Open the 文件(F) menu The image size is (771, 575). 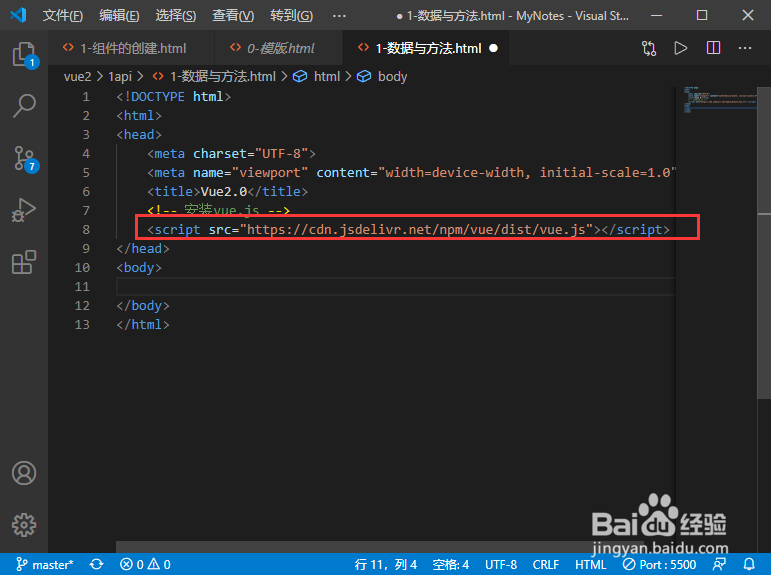62,16
